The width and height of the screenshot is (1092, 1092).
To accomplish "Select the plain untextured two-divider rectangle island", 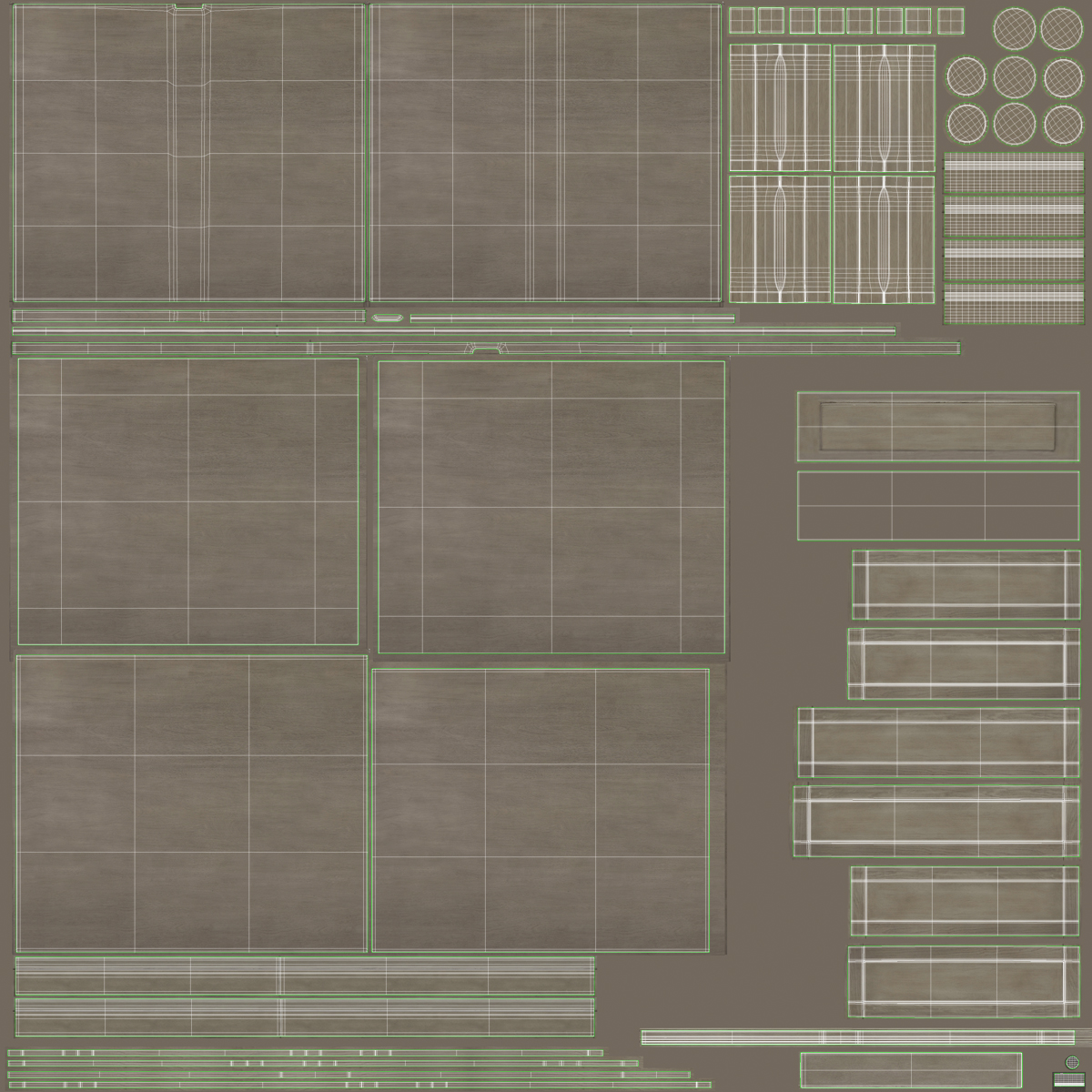I will [x=938, y=506].
